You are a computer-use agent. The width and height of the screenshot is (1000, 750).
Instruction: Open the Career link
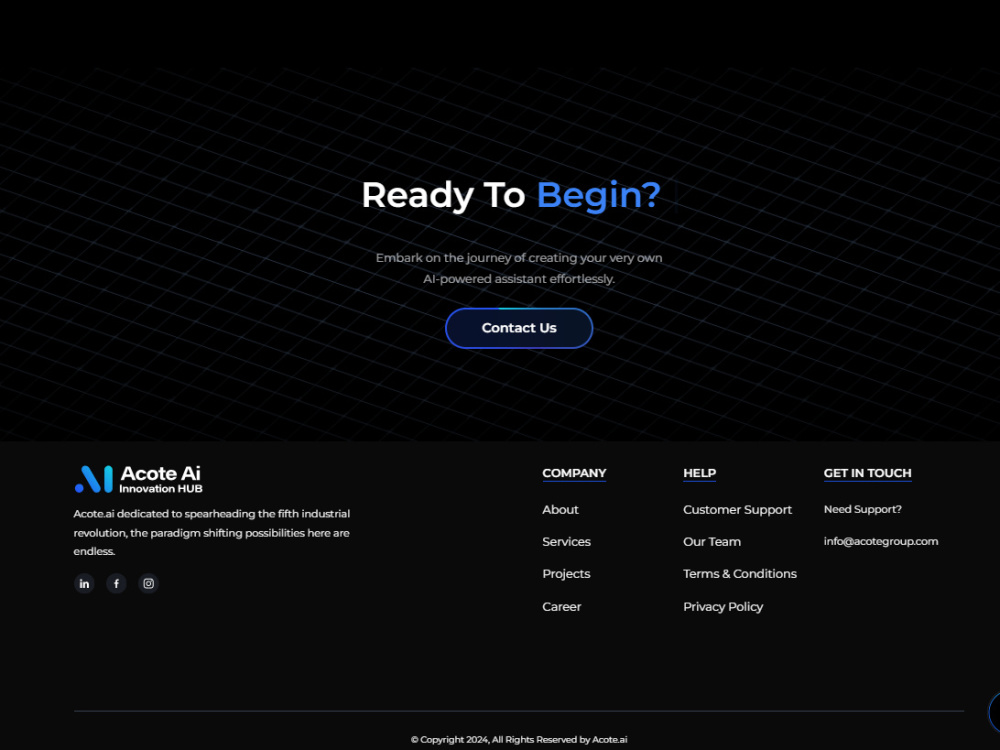(x=562, y=607)
